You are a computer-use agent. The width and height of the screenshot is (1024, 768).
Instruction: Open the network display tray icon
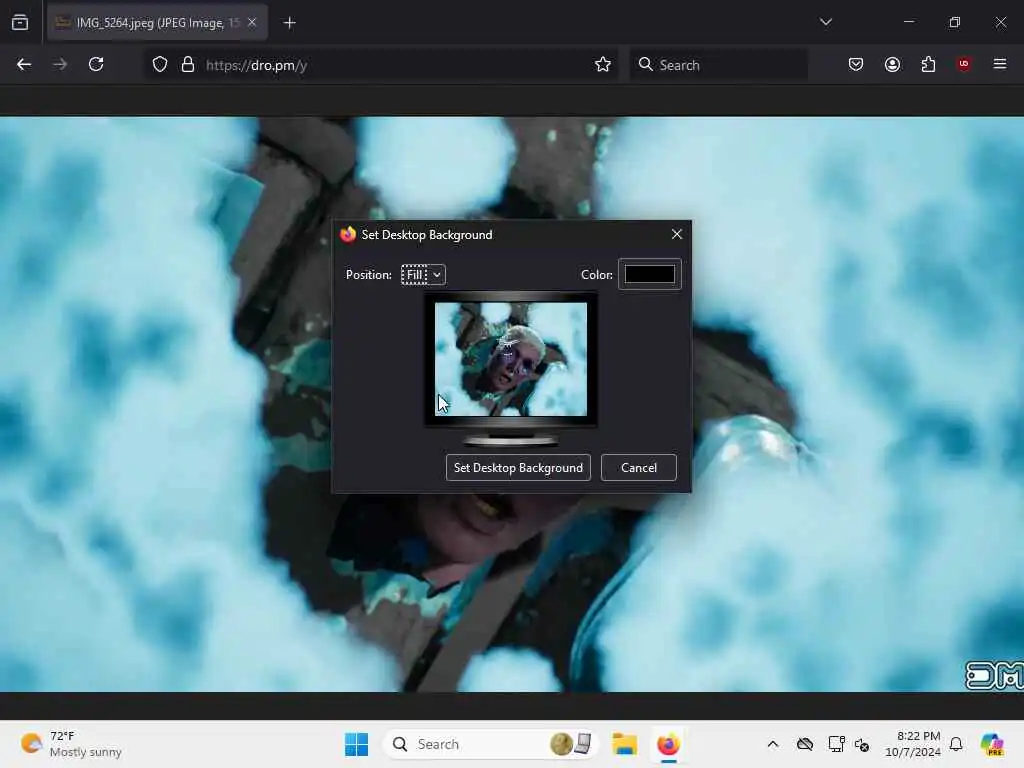(x=837, y=744)
